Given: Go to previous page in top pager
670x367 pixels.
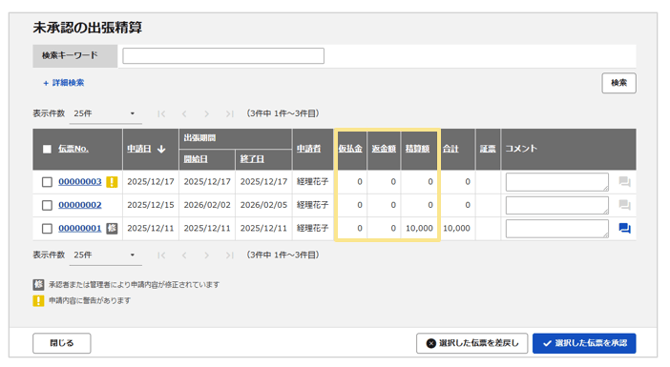Looking at the screenshot, I should 184,114.
